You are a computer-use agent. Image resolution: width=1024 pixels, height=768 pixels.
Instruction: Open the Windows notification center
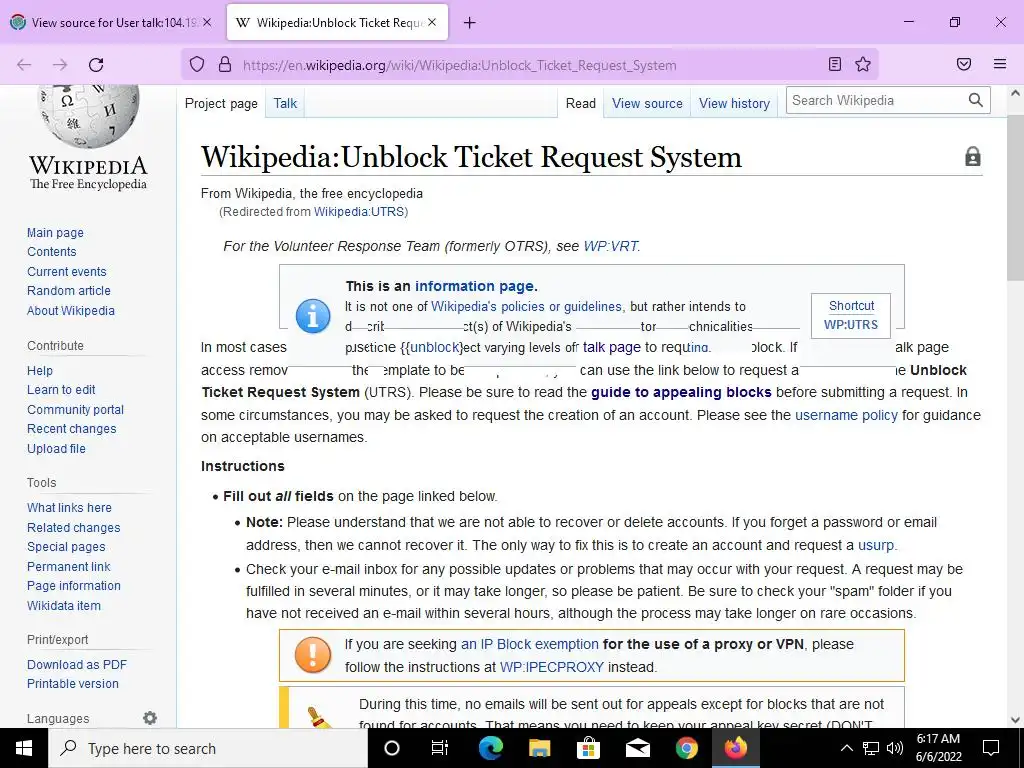click(991, 748)
